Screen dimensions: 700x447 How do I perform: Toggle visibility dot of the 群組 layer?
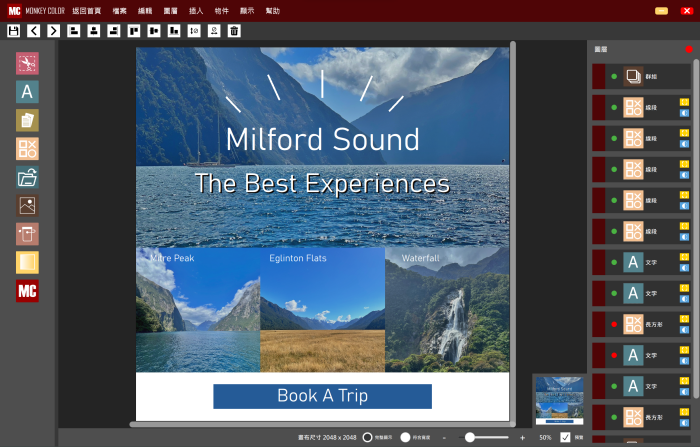tap(614, 76)
